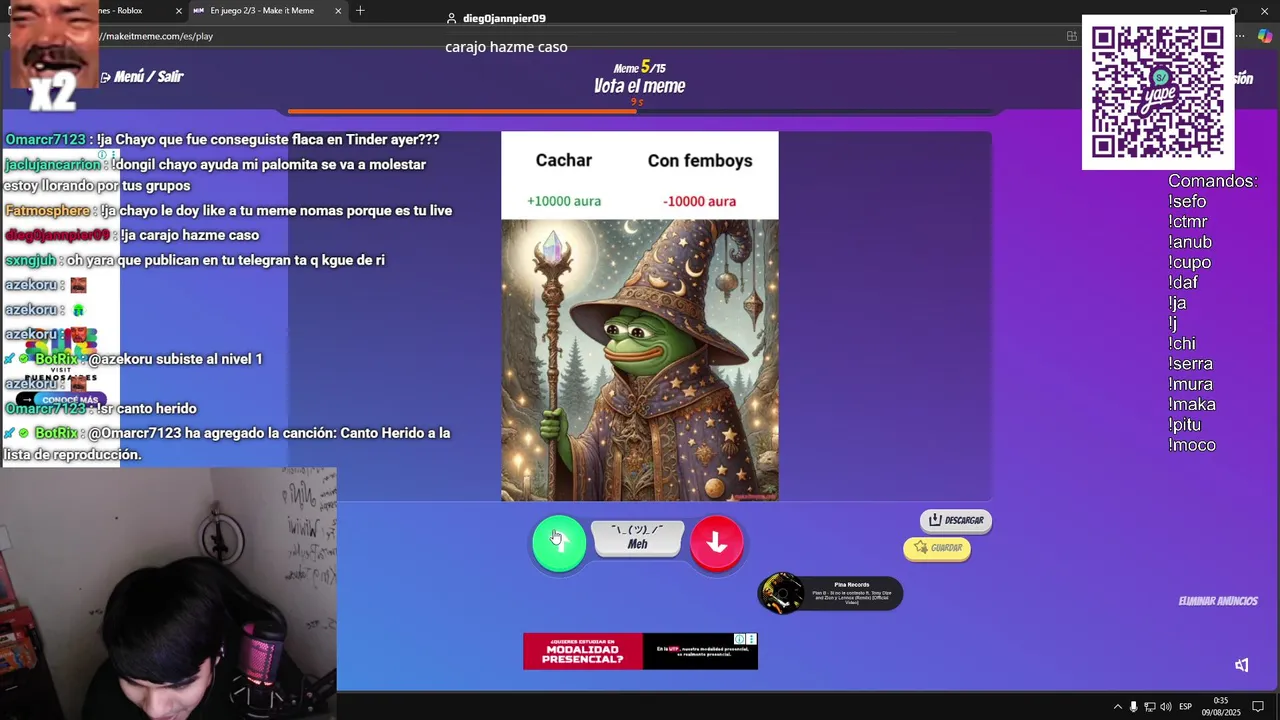
Task: Show hidden system tray icons
Action: pyautogui.click(x=1118, y=707)
